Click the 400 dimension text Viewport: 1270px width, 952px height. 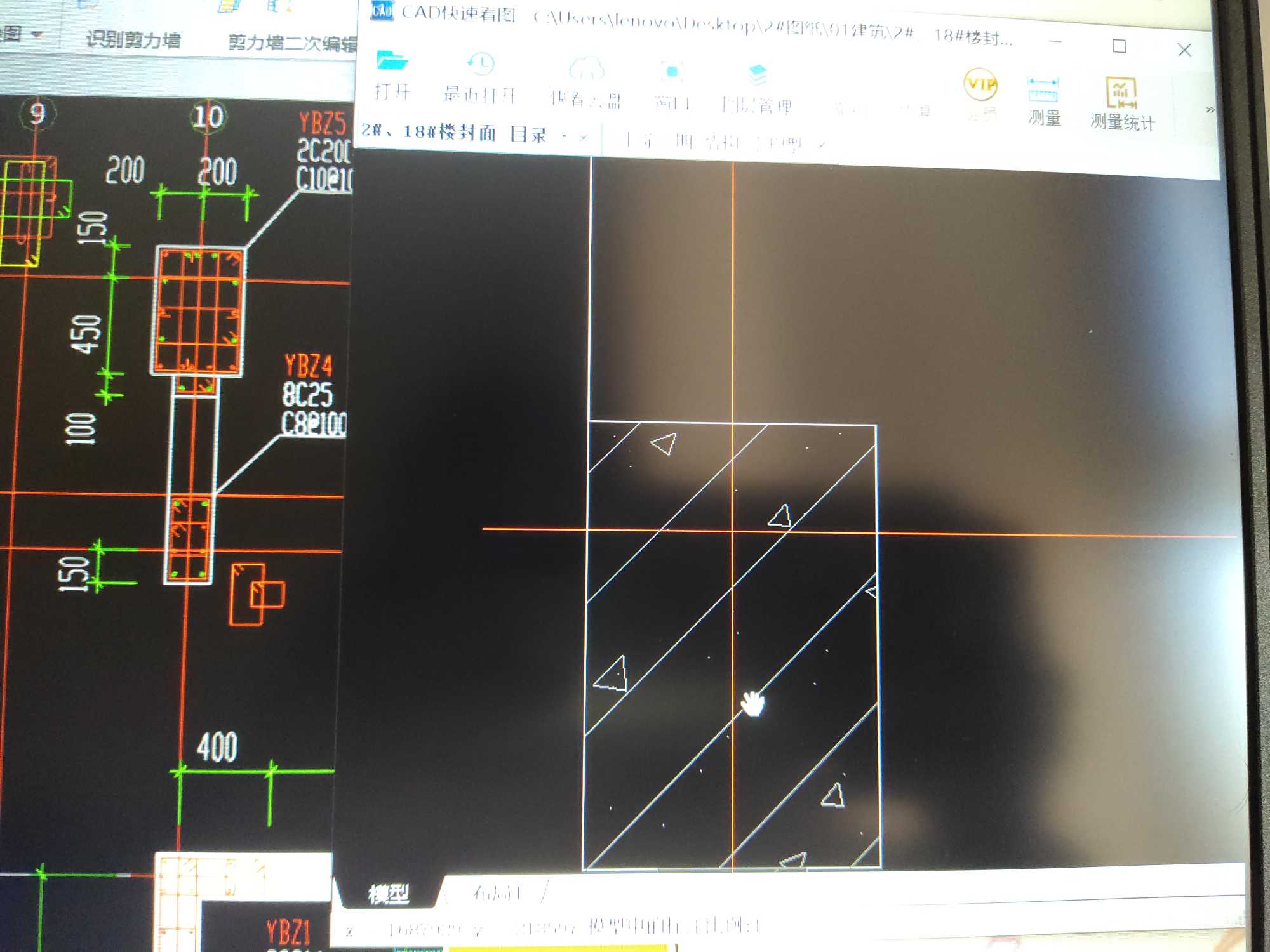click(x=217, y=747)
